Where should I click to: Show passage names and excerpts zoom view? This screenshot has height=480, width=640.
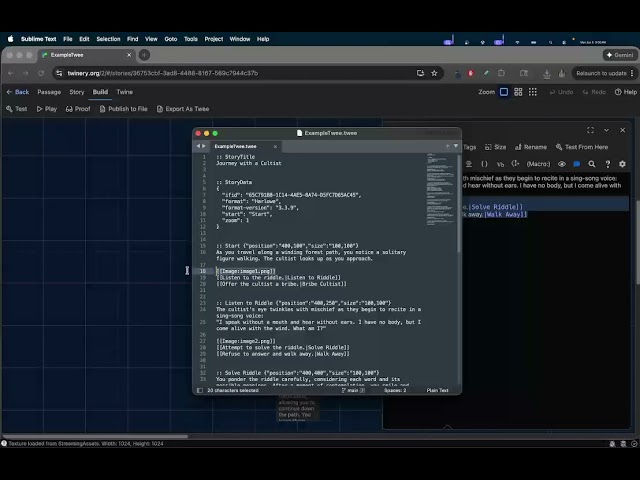coord(504,92)
